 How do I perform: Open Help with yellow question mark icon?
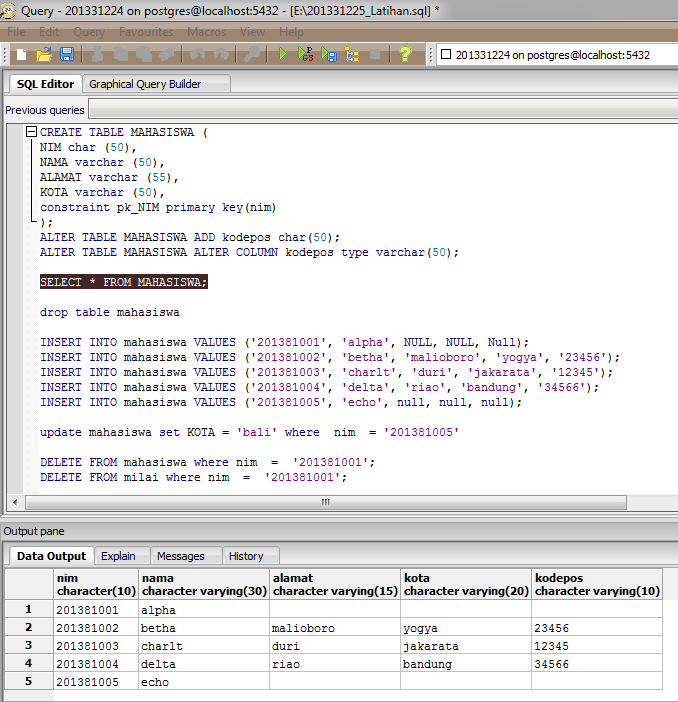pyautogui.click(x=405, y=55)
